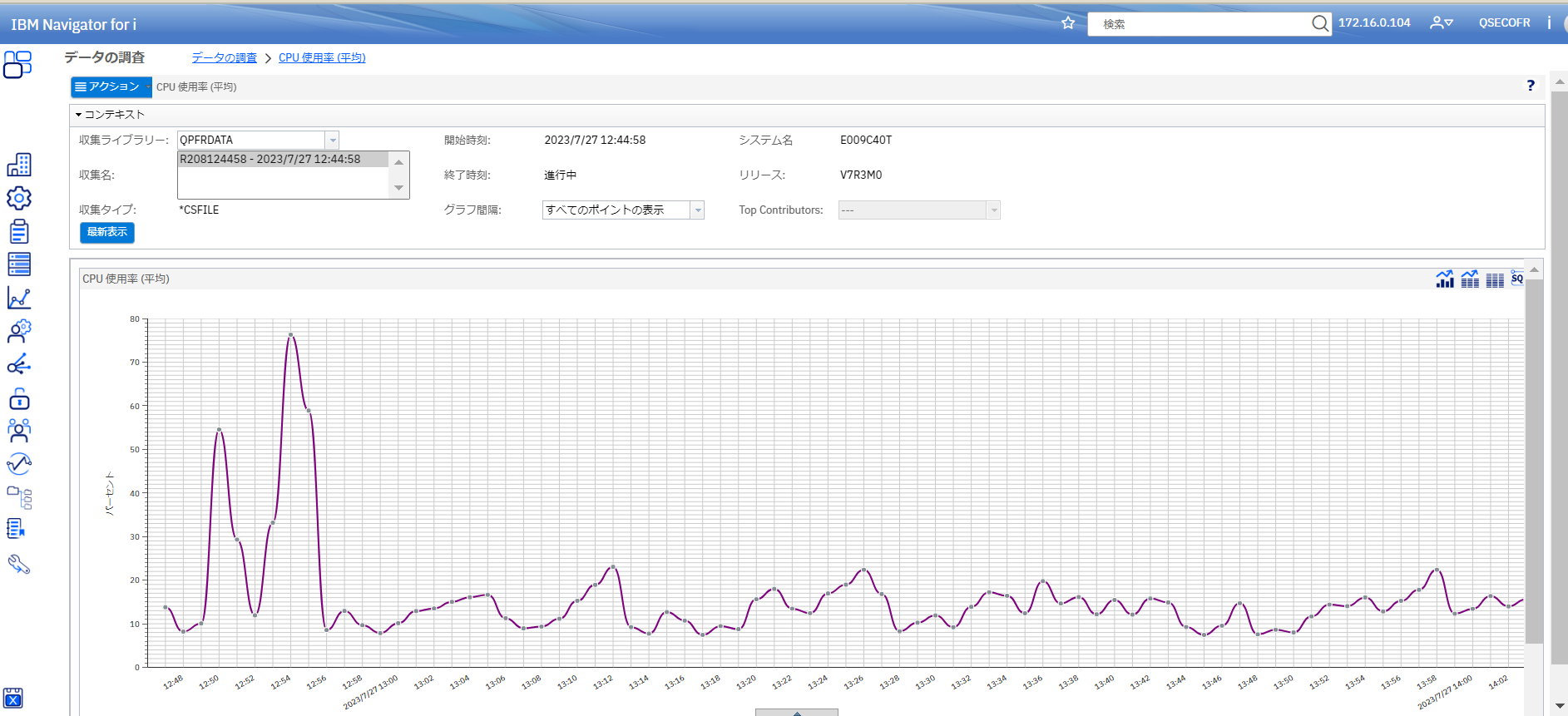Open the dashboard tiles icon in the sidebar
Screen dimensions: 1568x716
(17, 64)
